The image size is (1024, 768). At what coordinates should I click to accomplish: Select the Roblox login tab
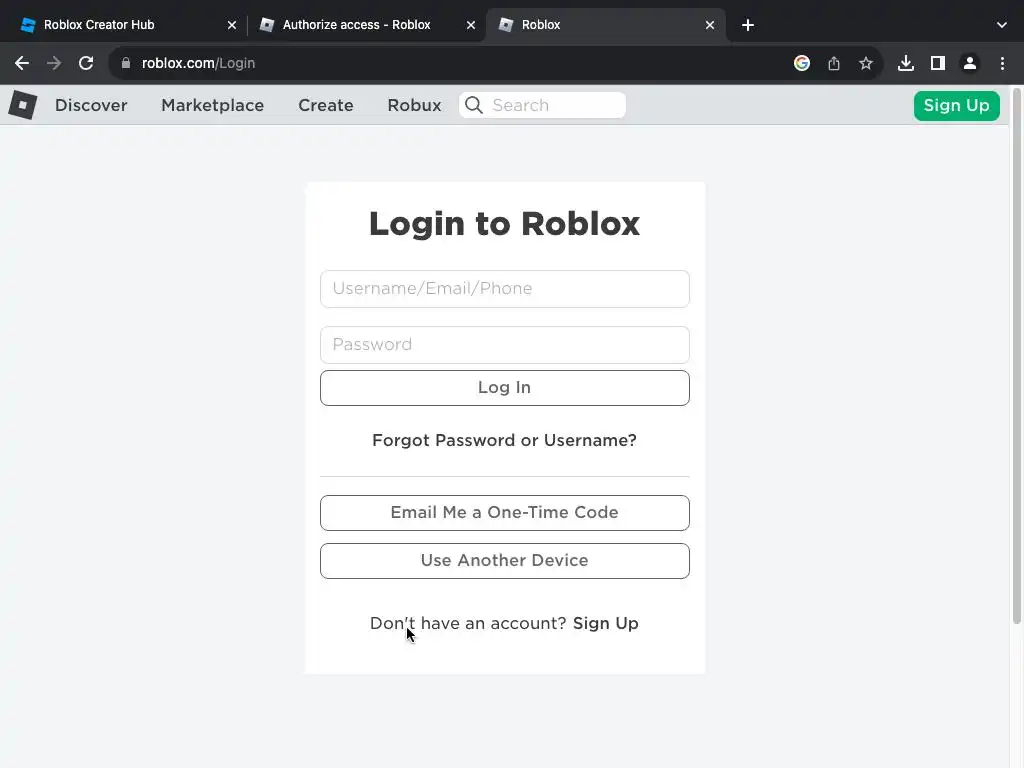pos(604,25)
